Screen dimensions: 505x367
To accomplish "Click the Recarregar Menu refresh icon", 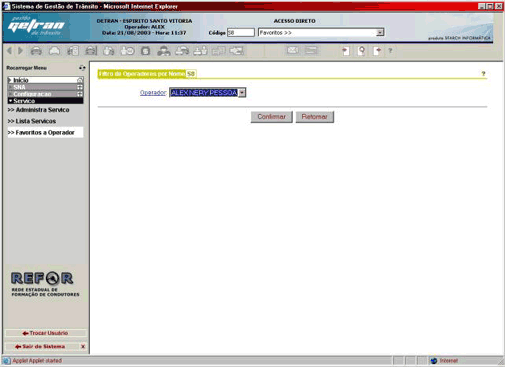I will coord(82,68).
